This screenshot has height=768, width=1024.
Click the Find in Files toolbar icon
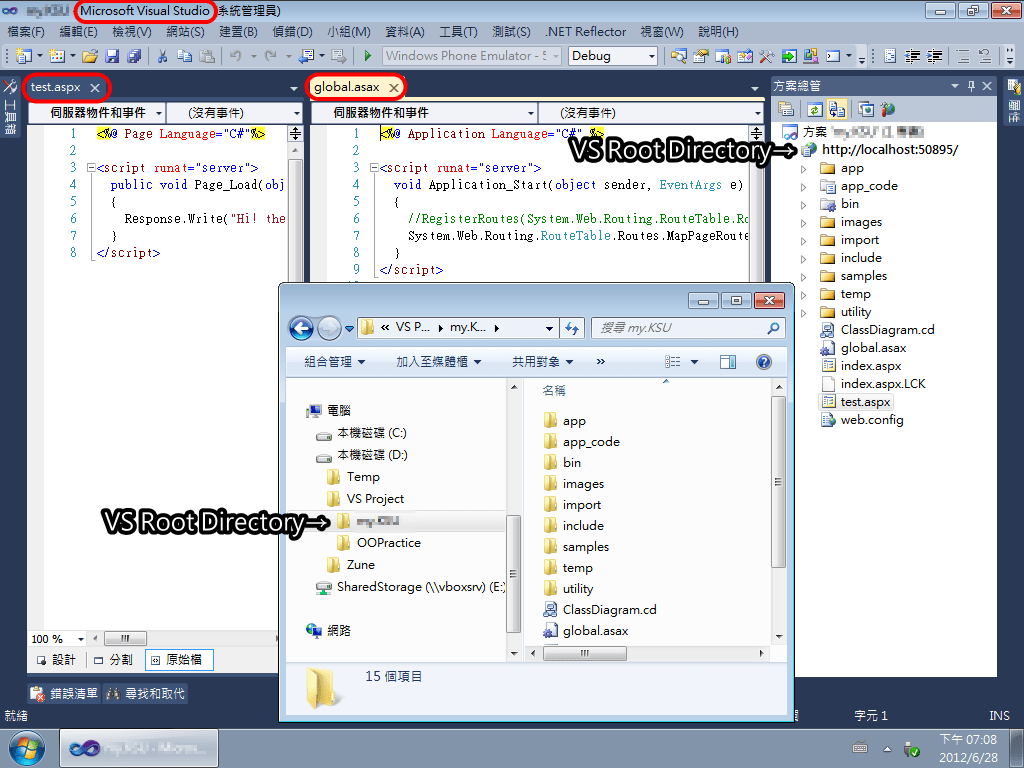point(679,56)
